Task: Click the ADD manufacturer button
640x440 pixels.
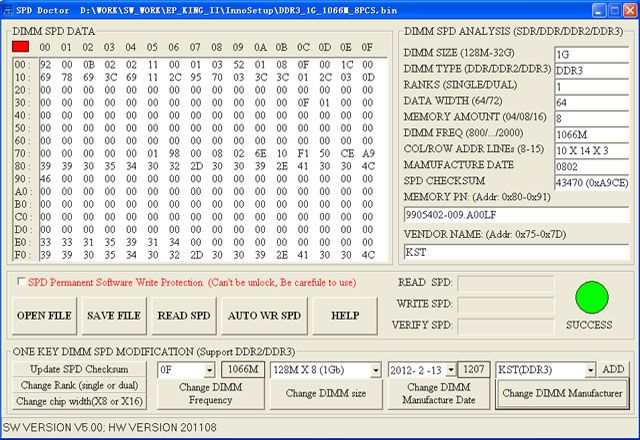Action: pos(613,369)
